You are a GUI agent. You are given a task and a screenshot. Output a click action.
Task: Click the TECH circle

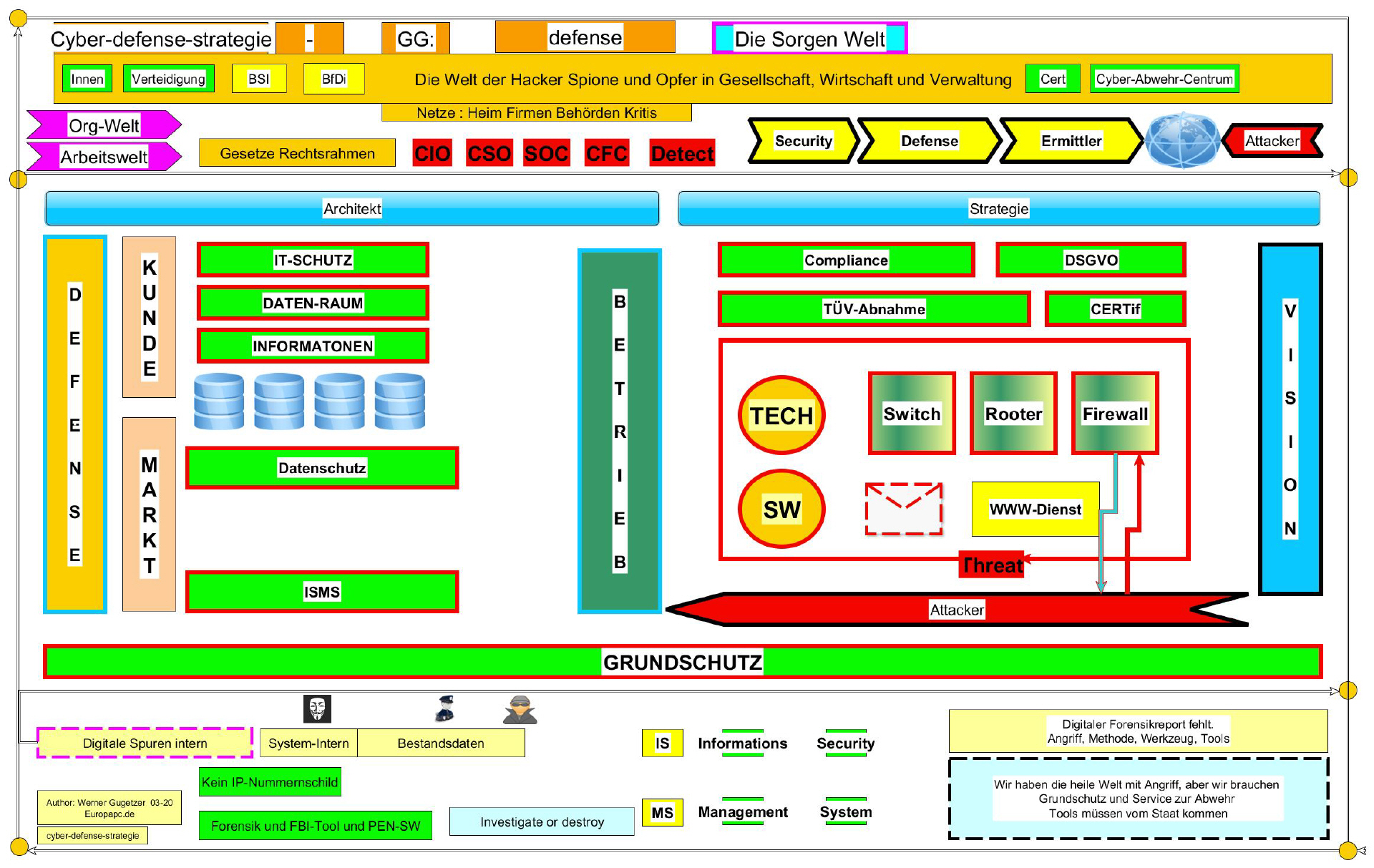point(781,415)
